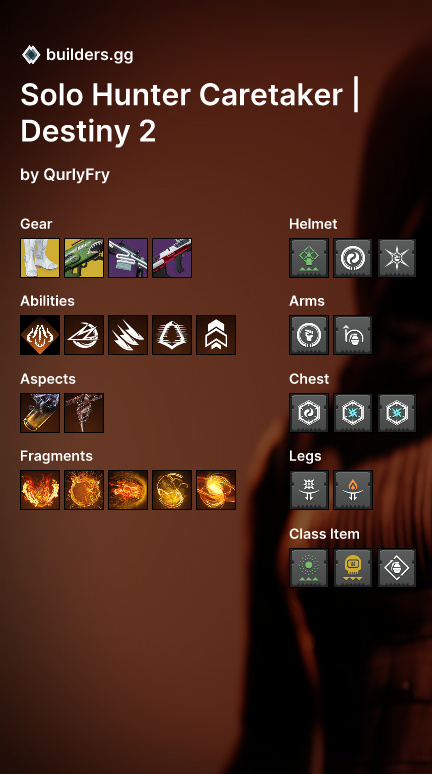Image resolution: width=432 pixels, height=774 pixels.
Task: Select the last swirling fragment icon
Action: (x=216, y=490)
